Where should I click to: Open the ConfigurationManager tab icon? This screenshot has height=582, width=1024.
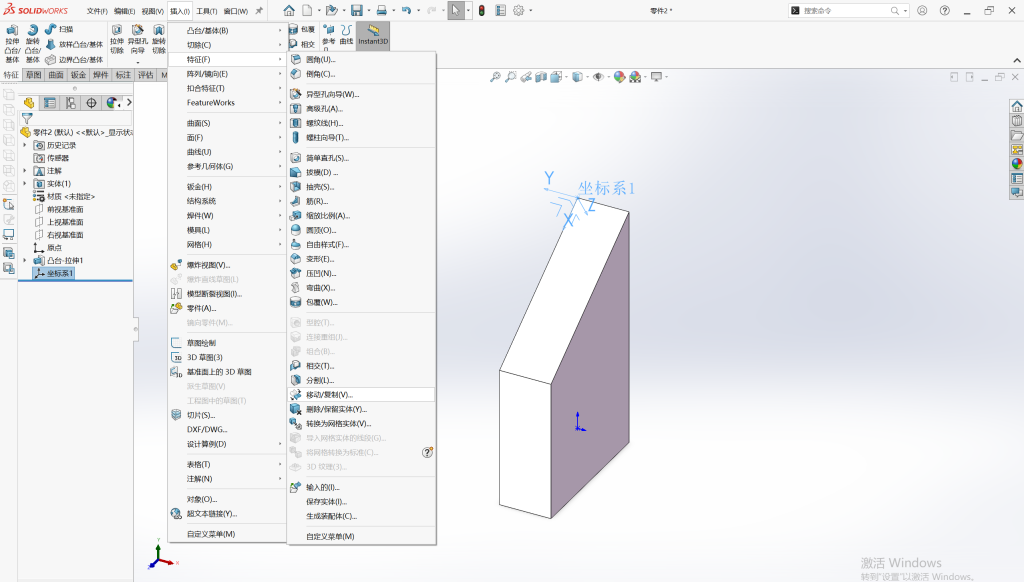71,103
